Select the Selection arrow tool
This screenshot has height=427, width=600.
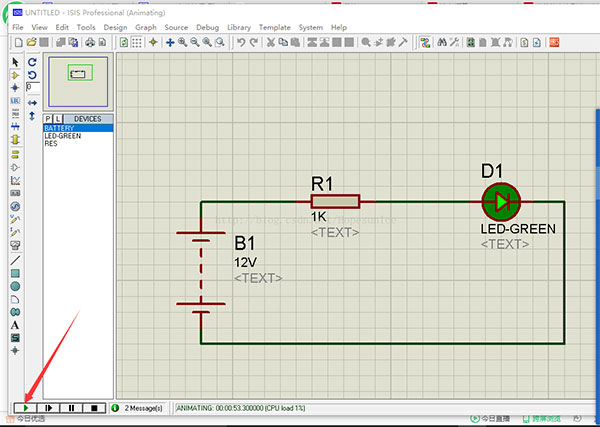15,62
